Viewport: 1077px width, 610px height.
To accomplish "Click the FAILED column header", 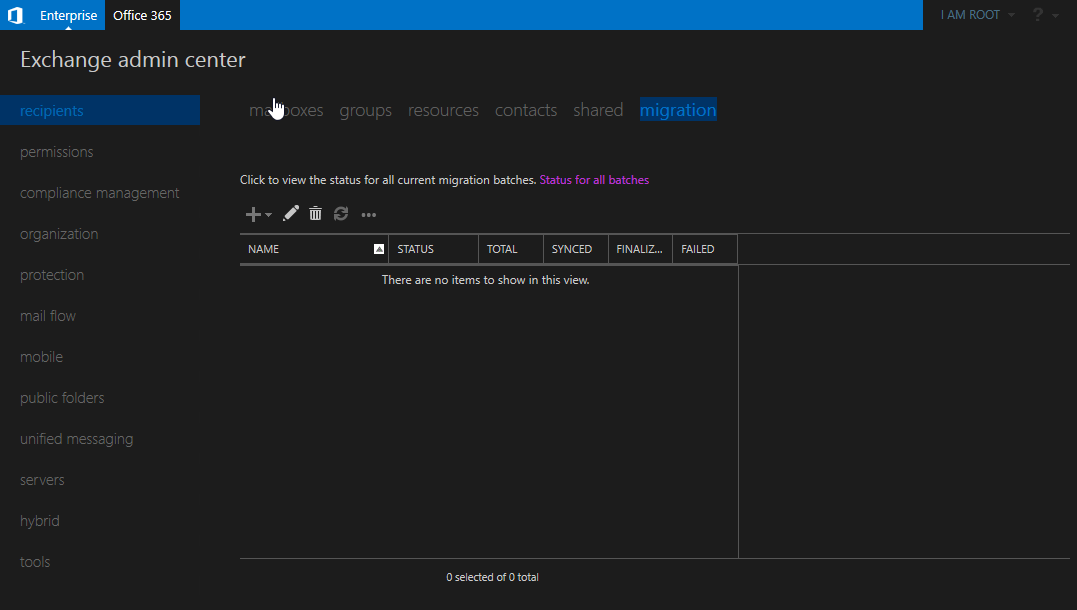I will click(x=698, y=249).
